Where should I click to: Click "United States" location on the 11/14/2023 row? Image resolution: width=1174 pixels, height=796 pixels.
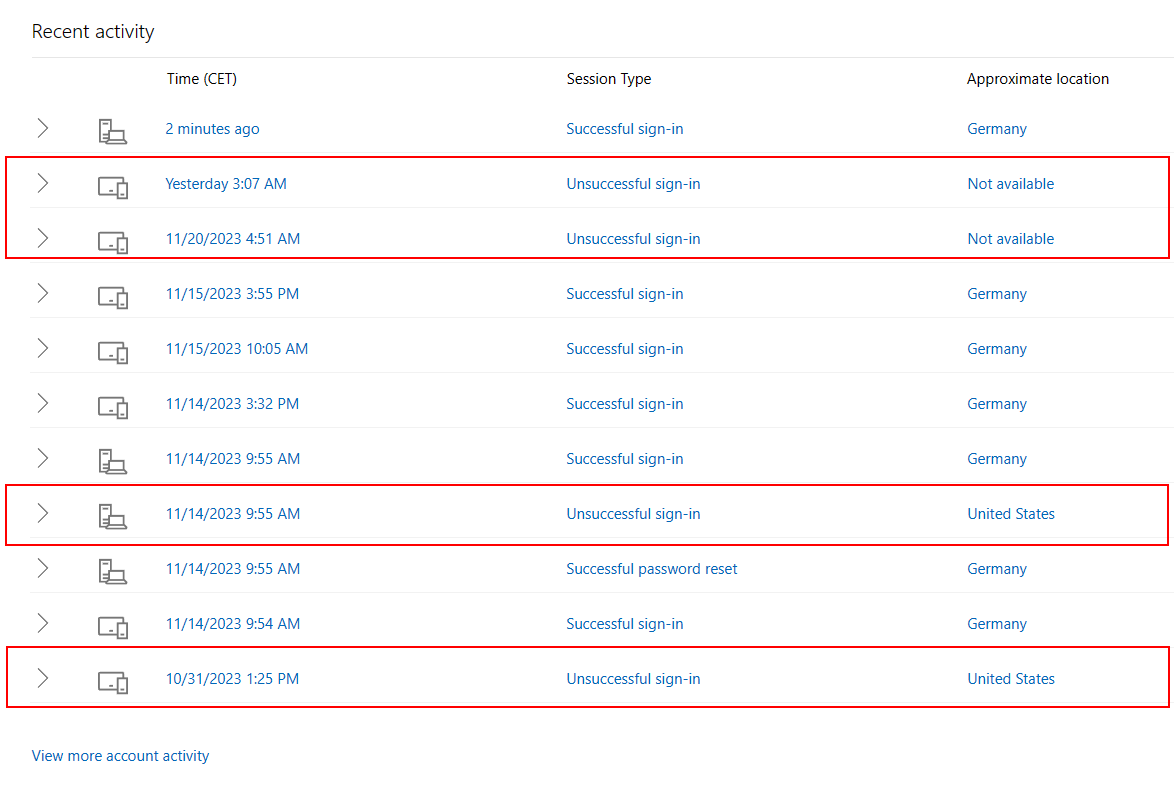click(1010, 513)
